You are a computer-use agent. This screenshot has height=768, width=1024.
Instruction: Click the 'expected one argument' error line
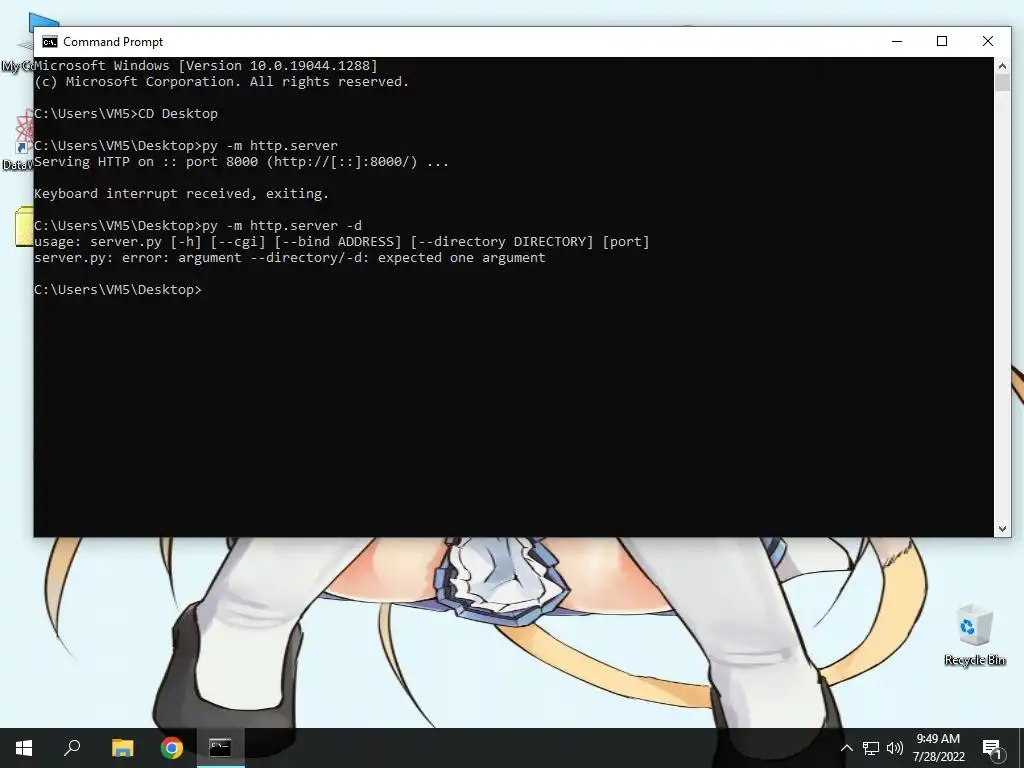coord(289,257)
